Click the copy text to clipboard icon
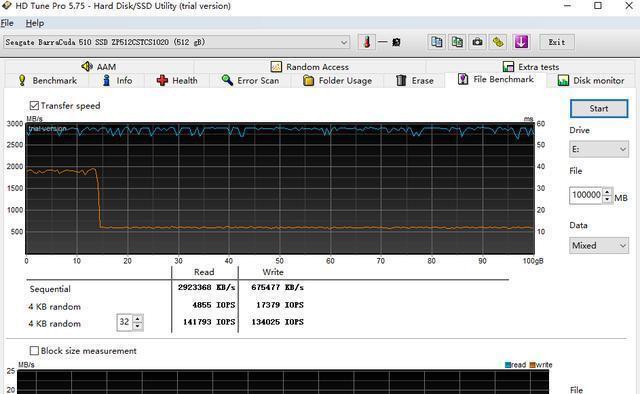Image resolution: width=640 pixels, height=394 pixels. pyautogui.click(x=436, y=42)
